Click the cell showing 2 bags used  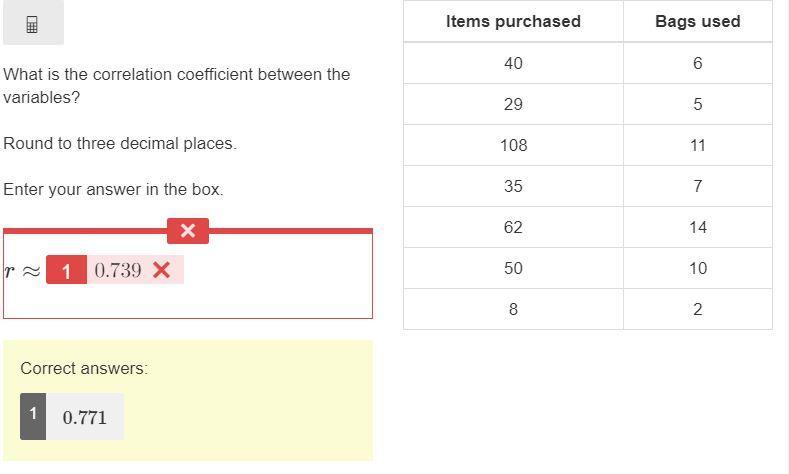click(697, 309)
